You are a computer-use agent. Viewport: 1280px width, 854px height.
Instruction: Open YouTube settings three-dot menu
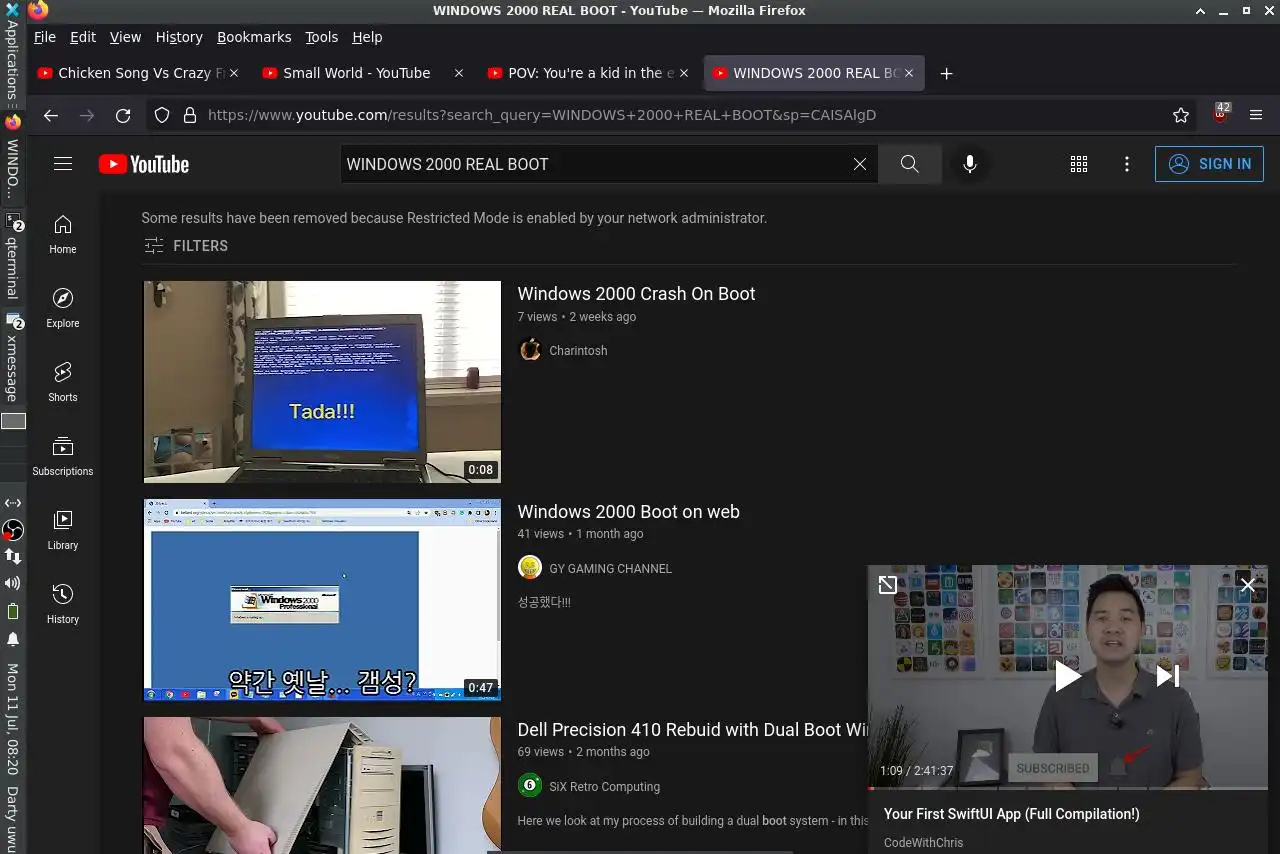[x=1127, y=164]
